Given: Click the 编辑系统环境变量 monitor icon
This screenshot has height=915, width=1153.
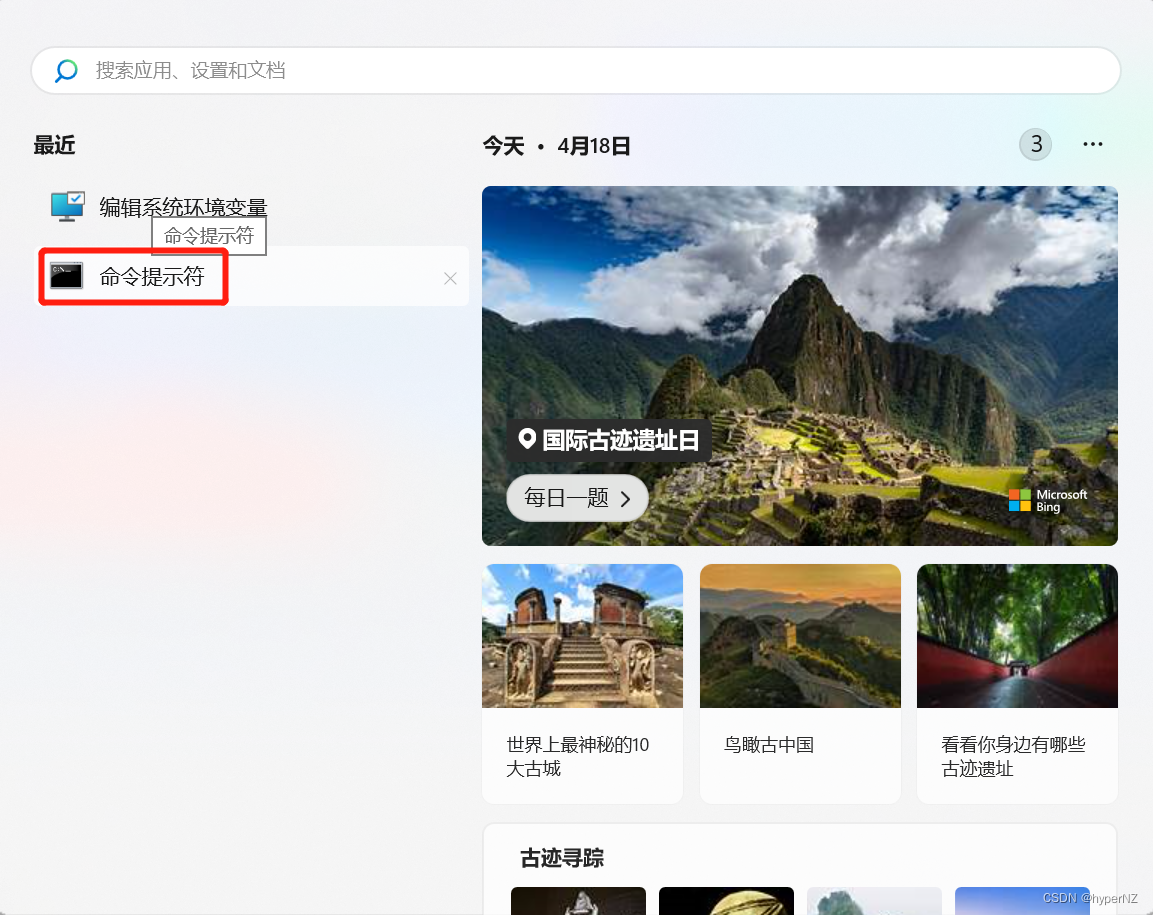Looking at the screenshot, I should pyautogui.click(x=68, y=207).
